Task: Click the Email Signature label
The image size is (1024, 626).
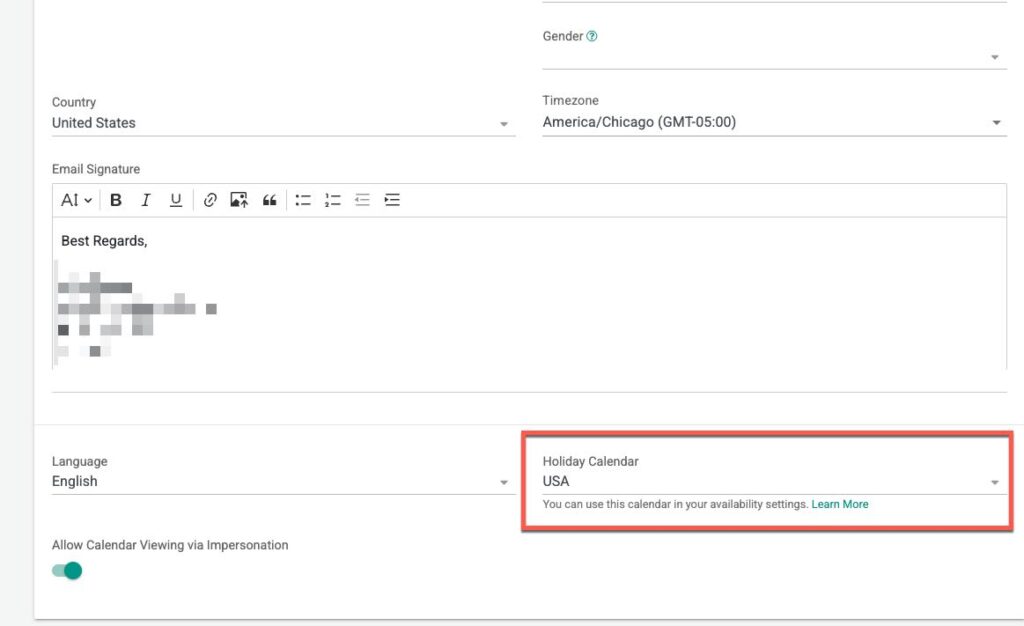Action: pos(96,169)
